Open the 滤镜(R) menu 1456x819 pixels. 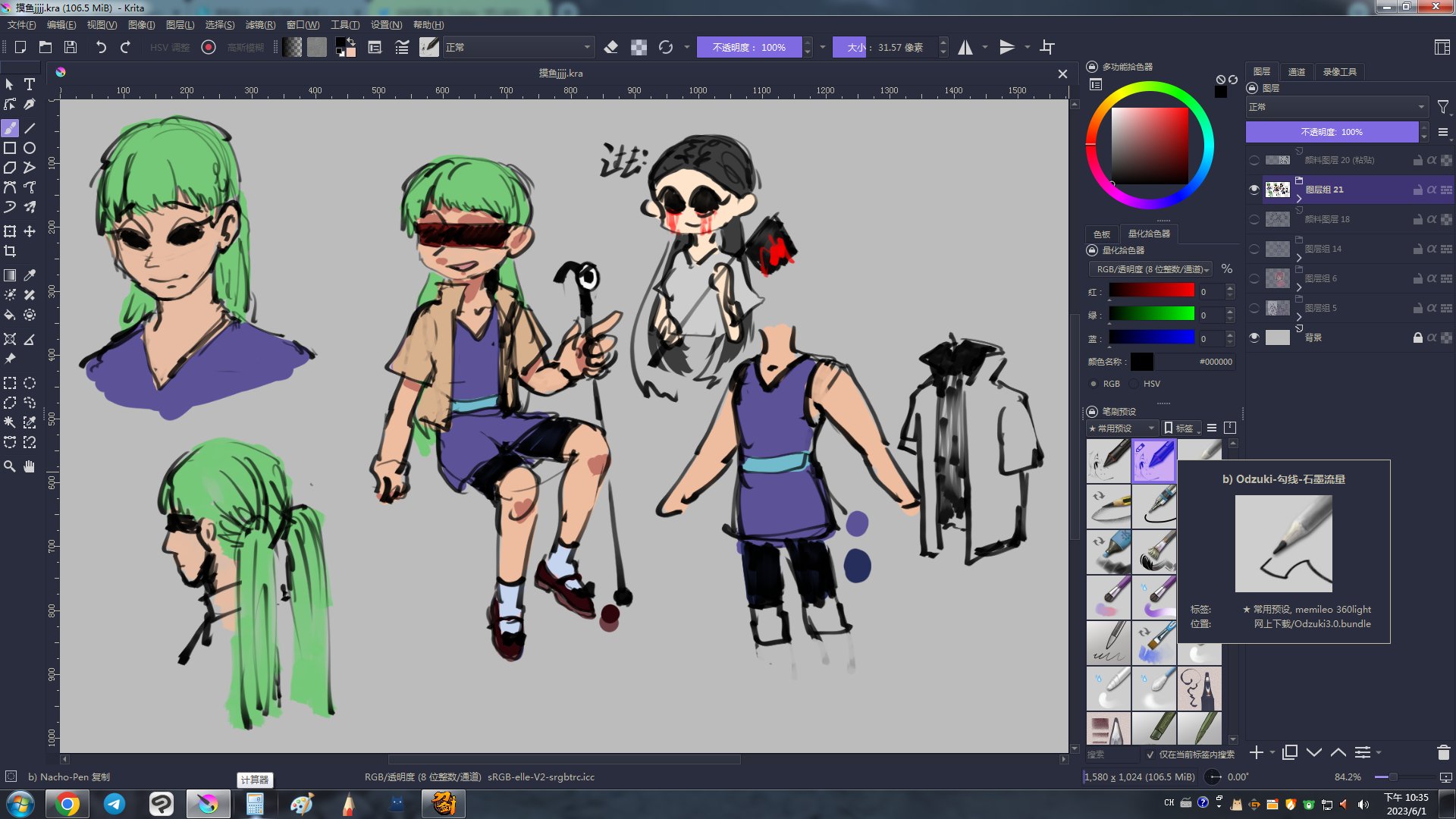tap(259, 25)
